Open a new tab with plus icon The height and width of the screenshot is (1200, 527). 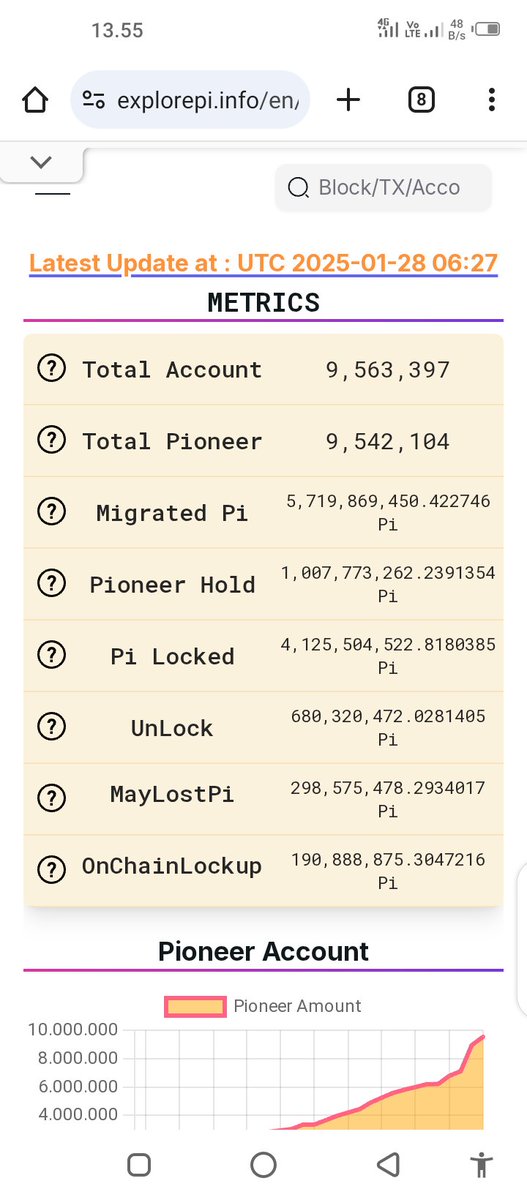(x=348, y=100)
